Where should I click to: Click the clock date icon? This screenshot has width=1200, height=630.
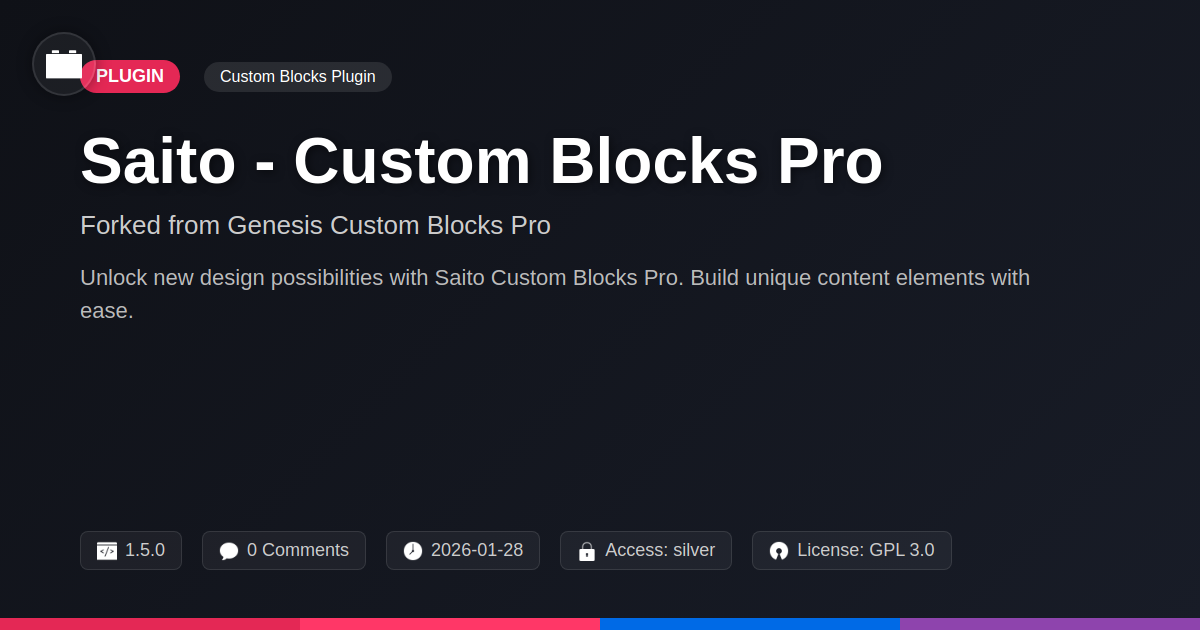tap(413, 551)
